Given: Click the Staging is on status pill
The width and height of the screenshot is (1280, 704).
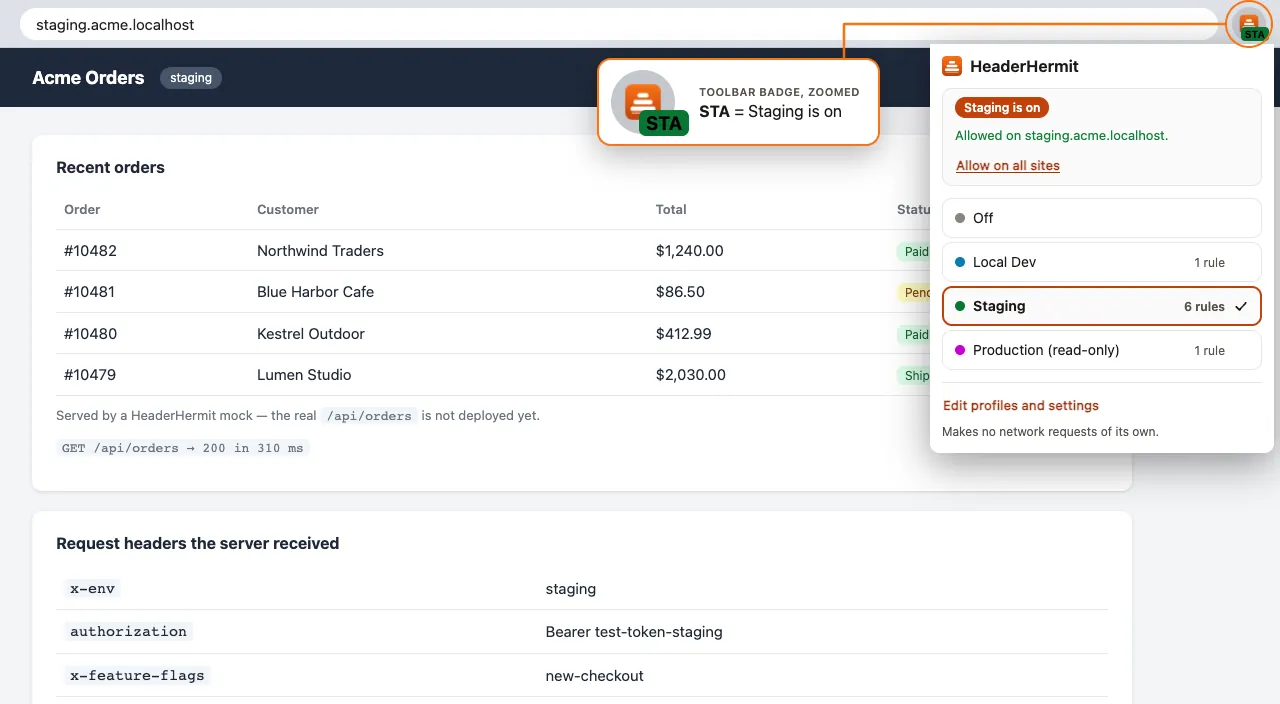Looking at the screenshot, I should point(1002,107).
